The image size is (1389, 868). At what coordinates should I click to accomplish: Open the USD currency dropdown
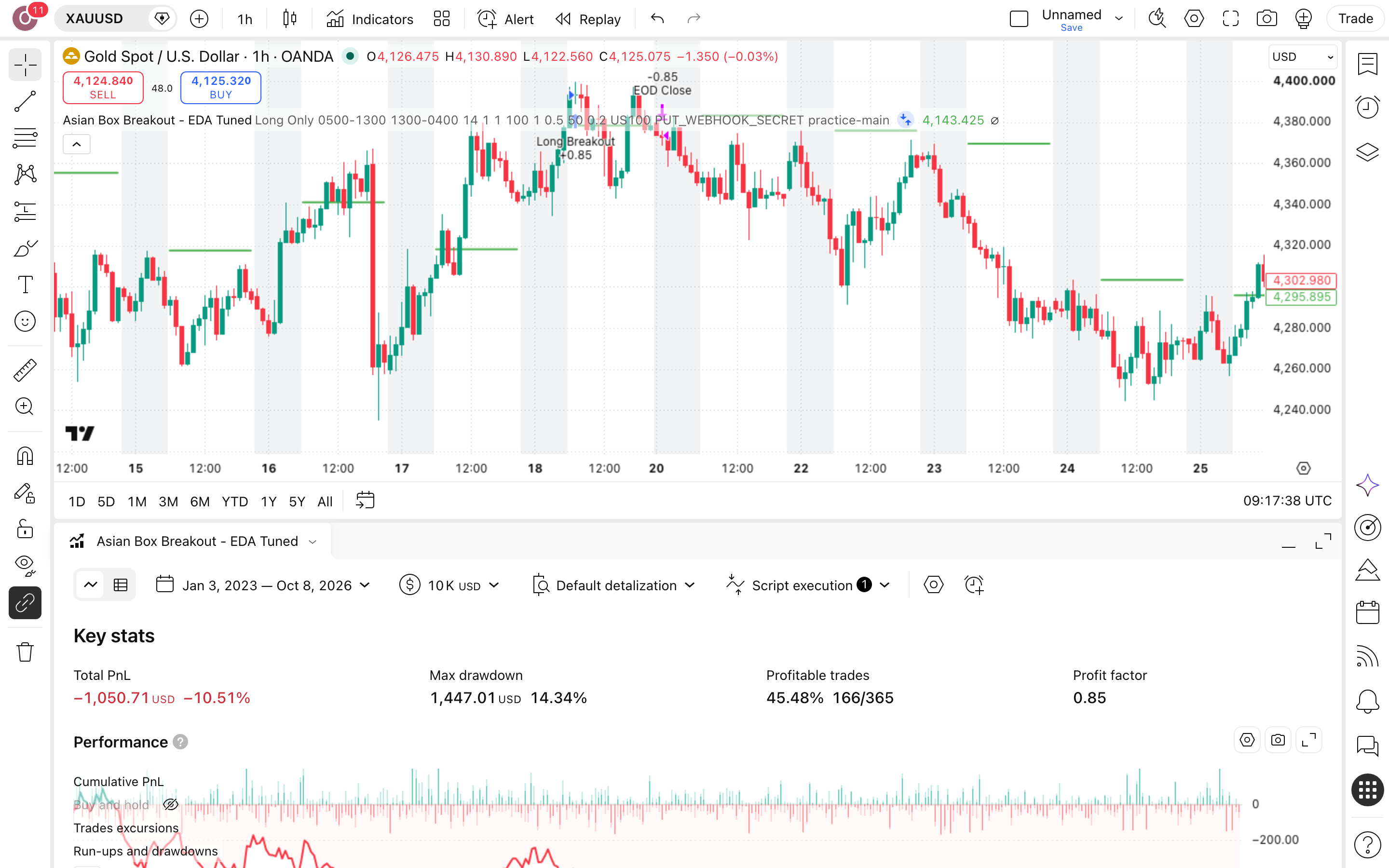pyautogui.click(x=1302, y=57)
